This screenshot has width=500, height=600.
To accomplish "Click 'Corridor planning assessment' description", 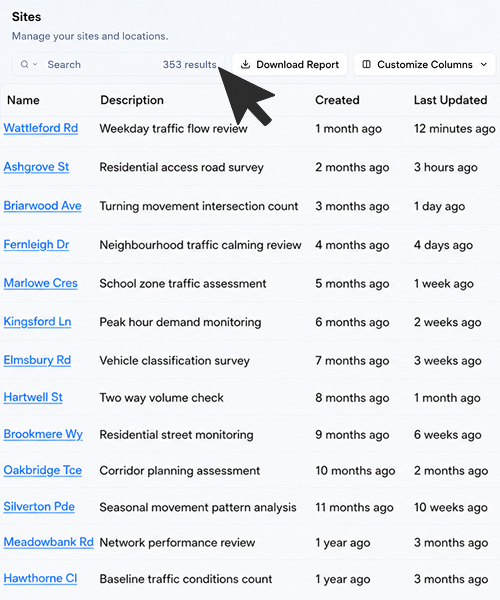I will [179, 471].
